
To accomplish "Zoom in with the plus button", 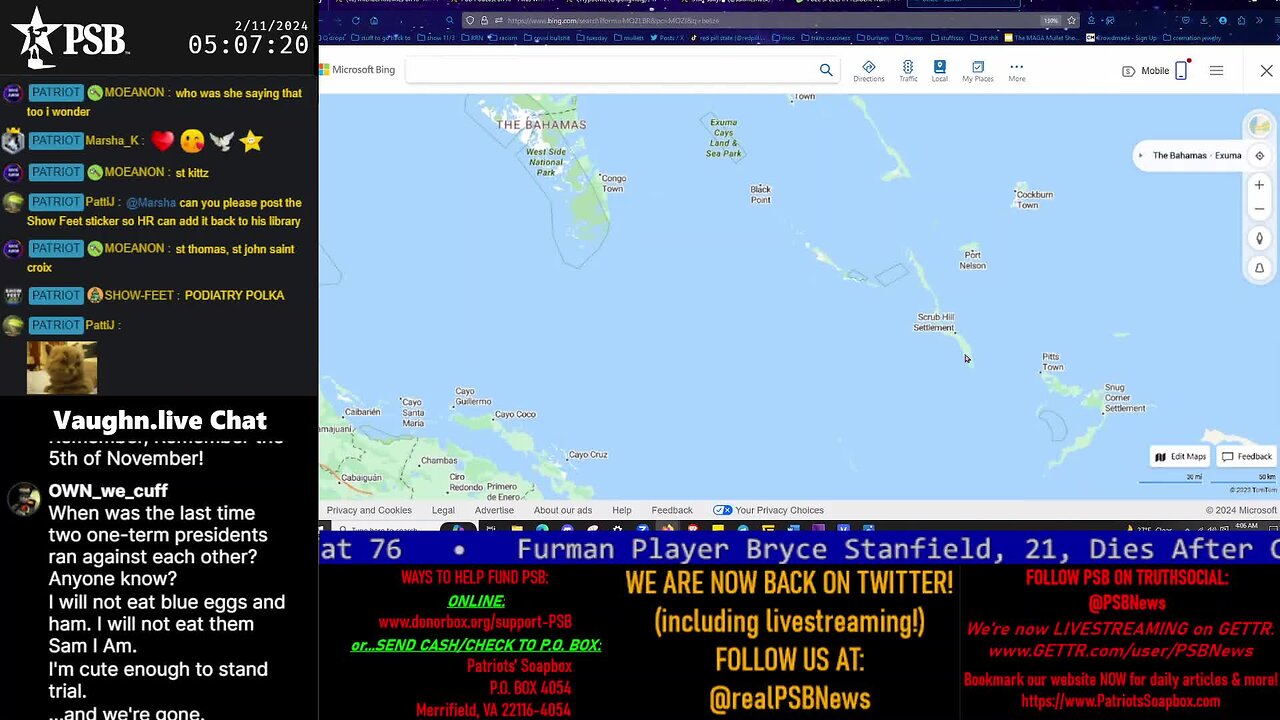I will [x=1259, y=185].
